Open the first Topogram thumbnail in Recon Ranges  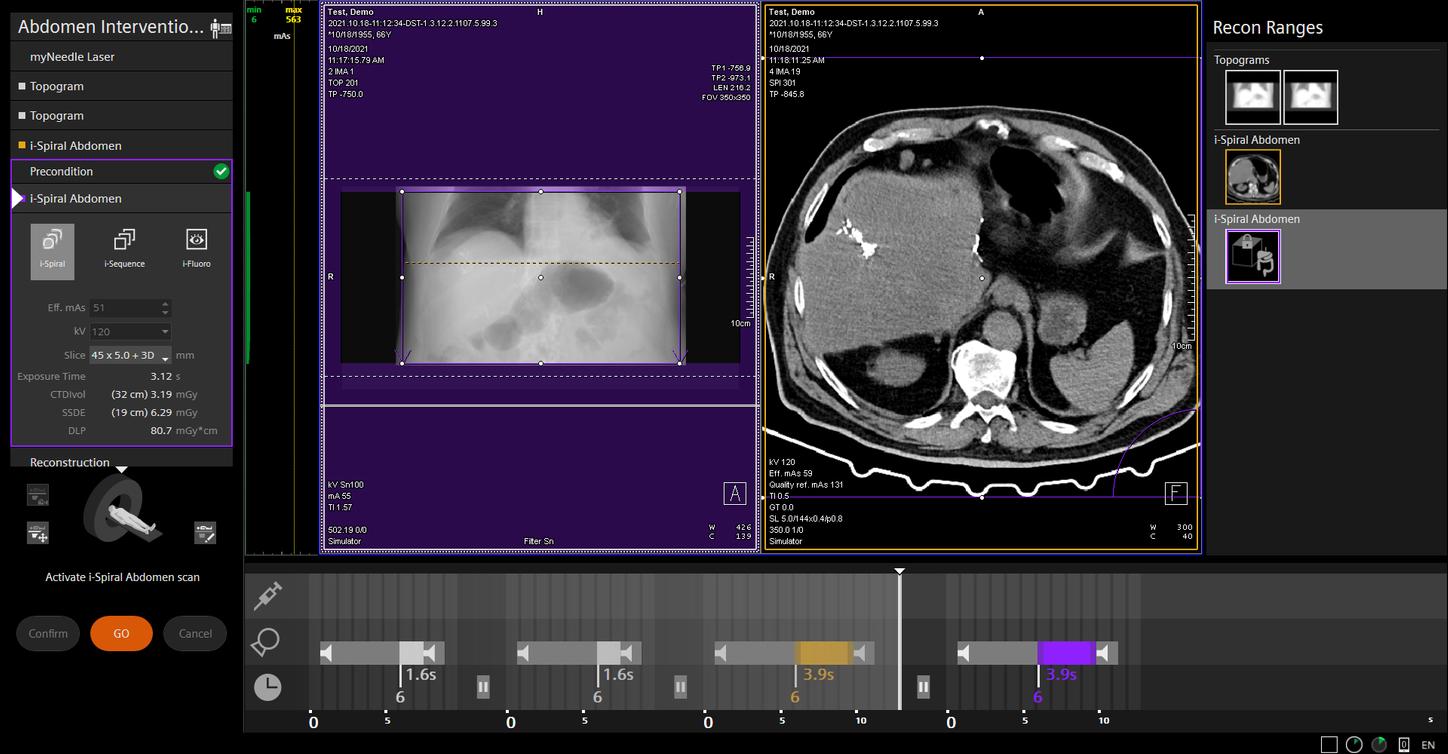click(1252, 97)
